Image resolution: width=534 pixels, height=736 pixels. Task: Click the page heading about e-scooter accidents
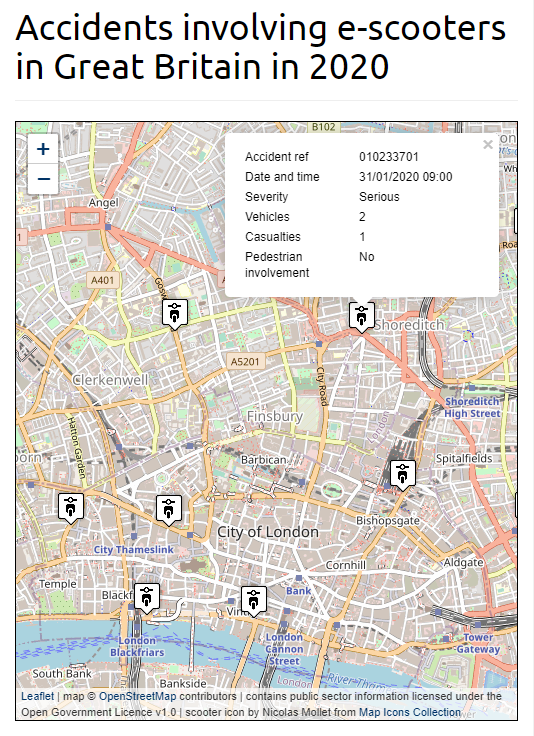click(x=260, y=47)
